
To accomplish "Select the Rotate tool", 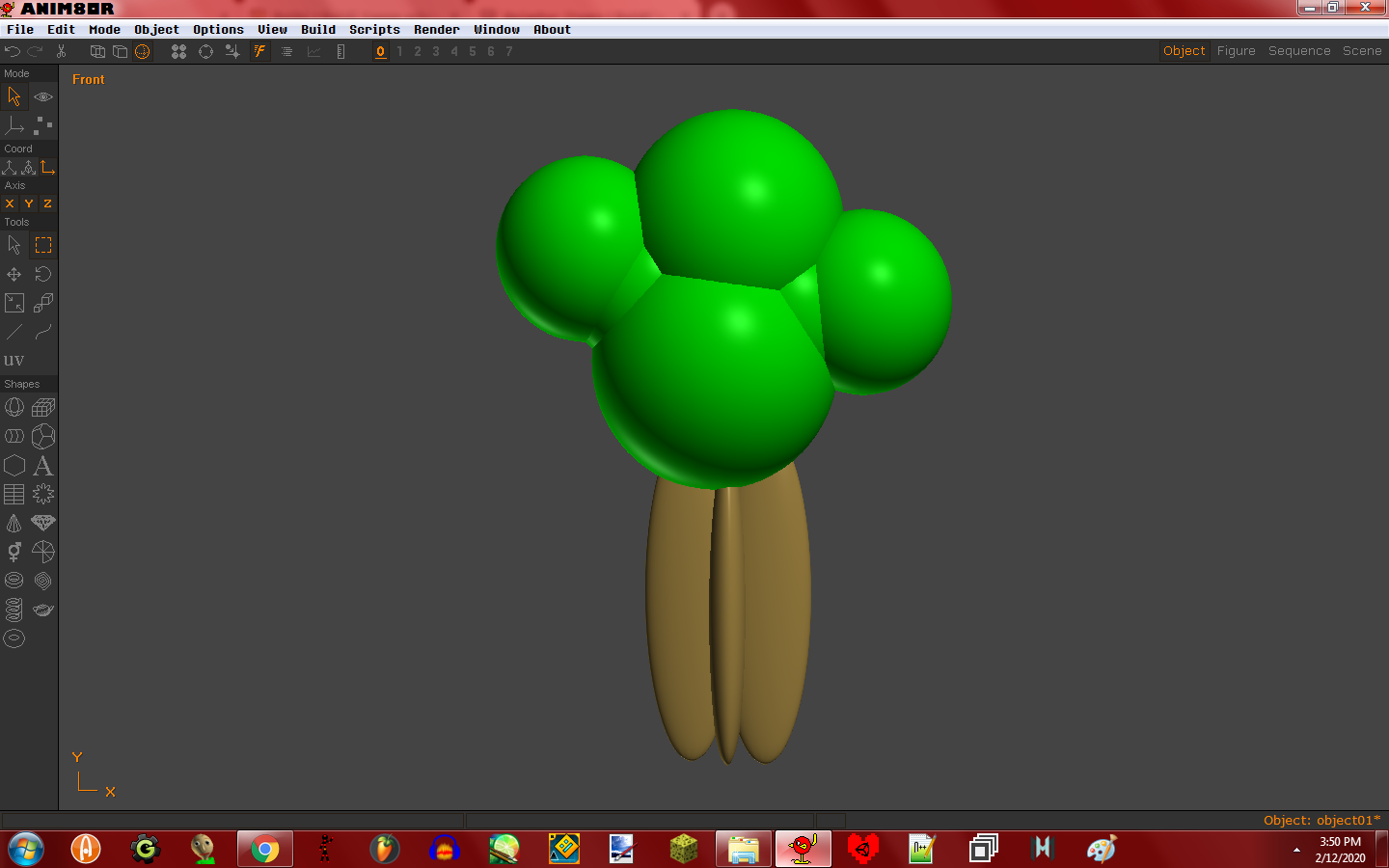I will coord(43,275).
